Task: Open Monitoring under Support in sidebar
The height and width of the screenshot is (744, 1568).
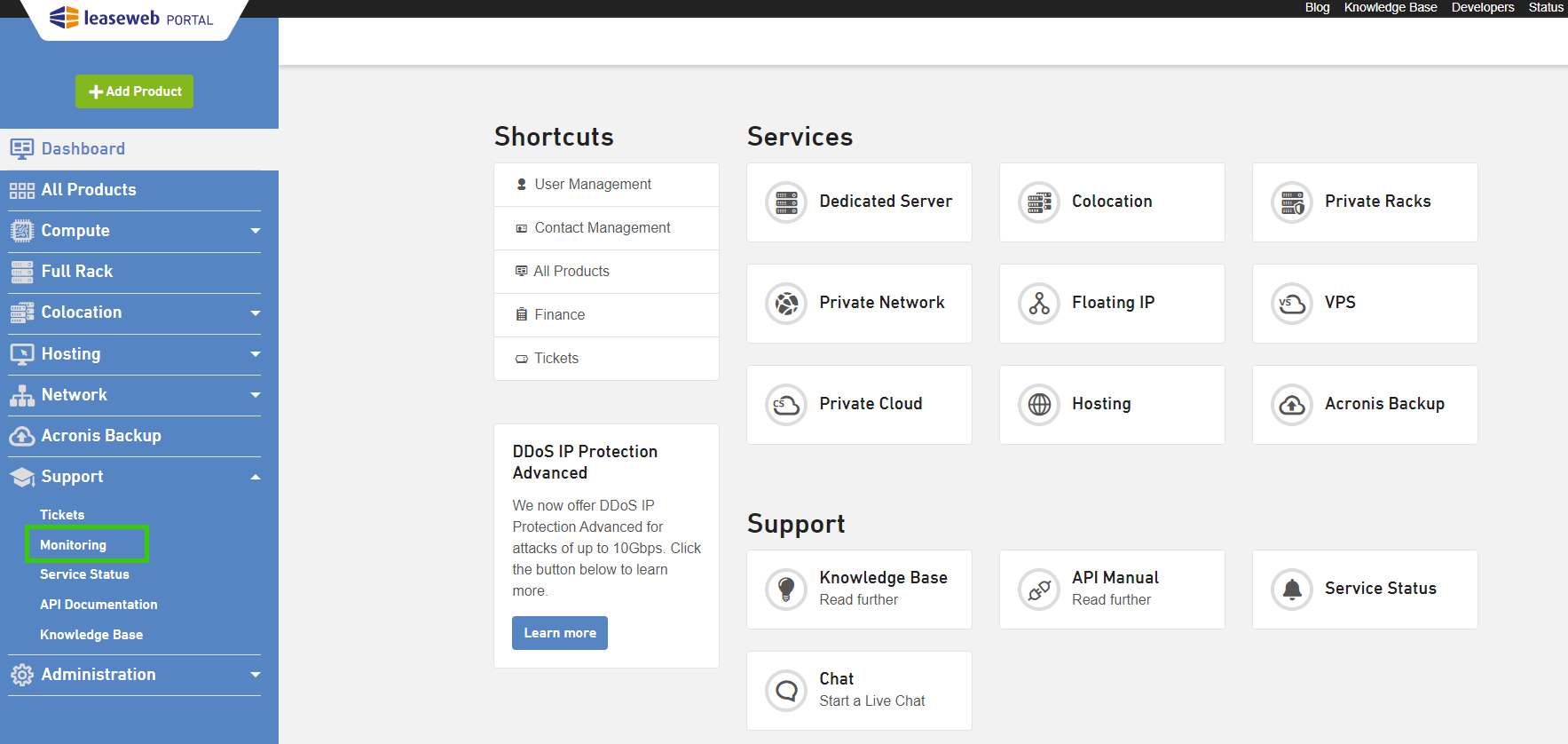Action: [x=73, y=545]
